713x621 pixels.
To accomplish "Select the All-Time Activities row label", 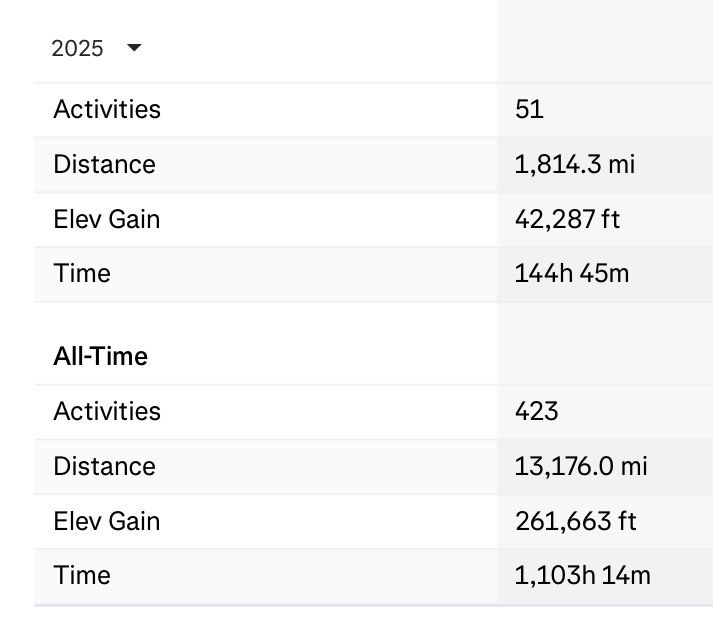I will [x=107, y=411].
